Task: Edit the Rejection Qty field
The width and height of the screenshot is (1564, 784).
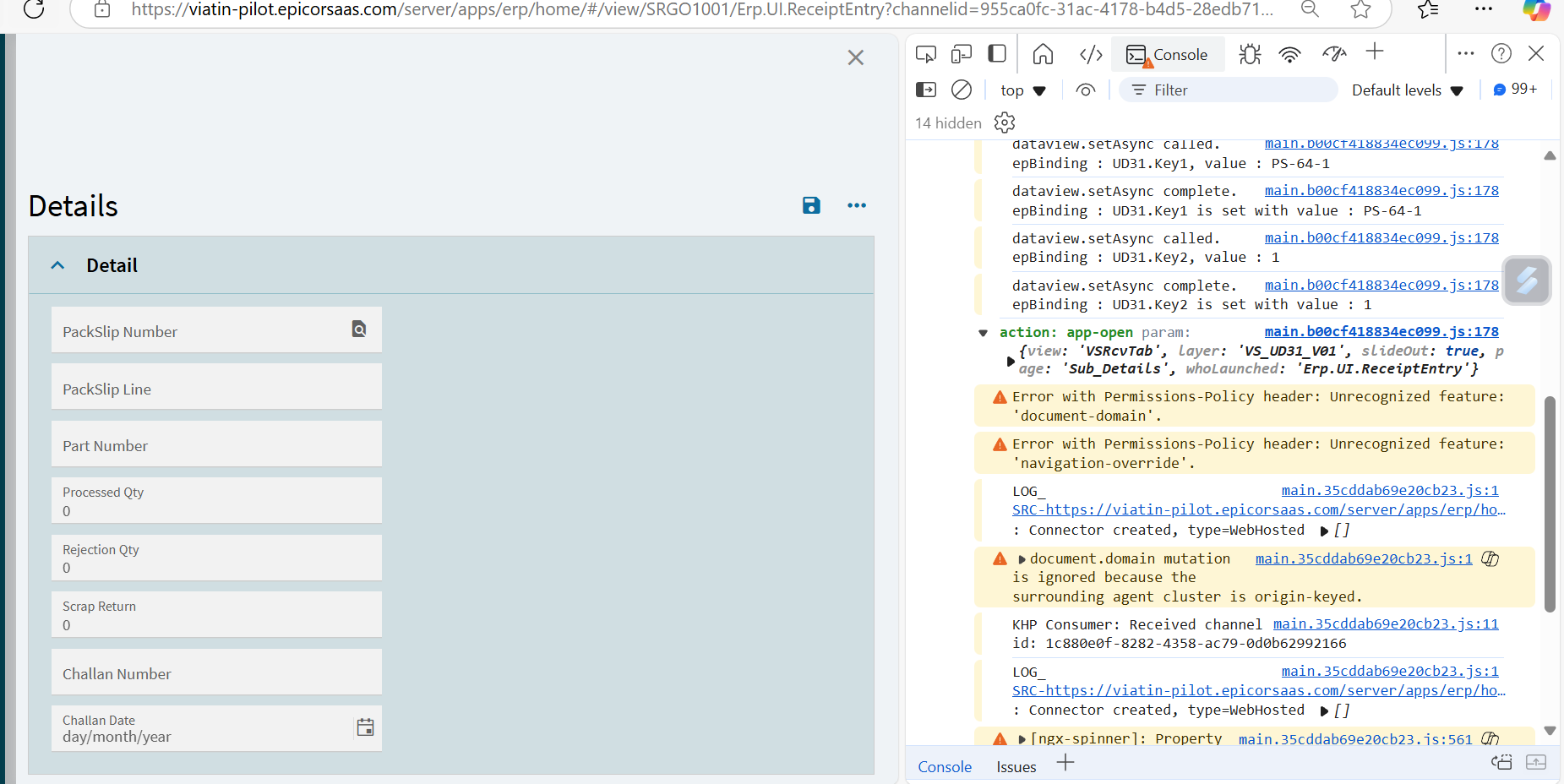Action: click(216, 558)
